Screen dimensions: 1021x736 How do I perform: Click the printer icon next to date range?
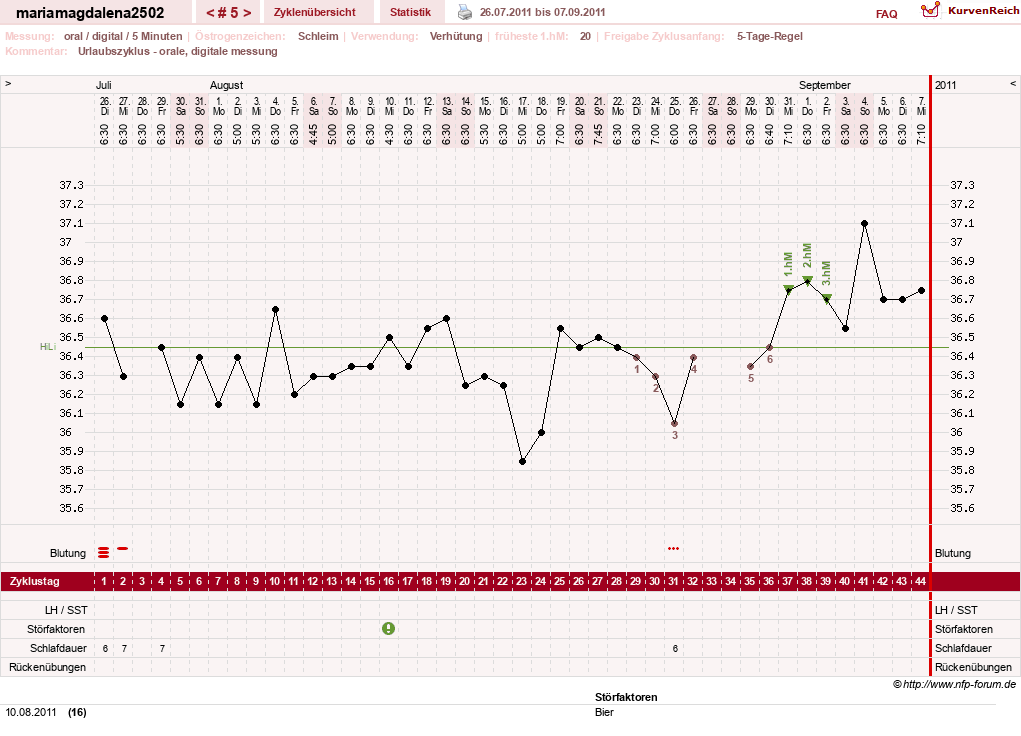pyautogui.click(x=465, y=12)
